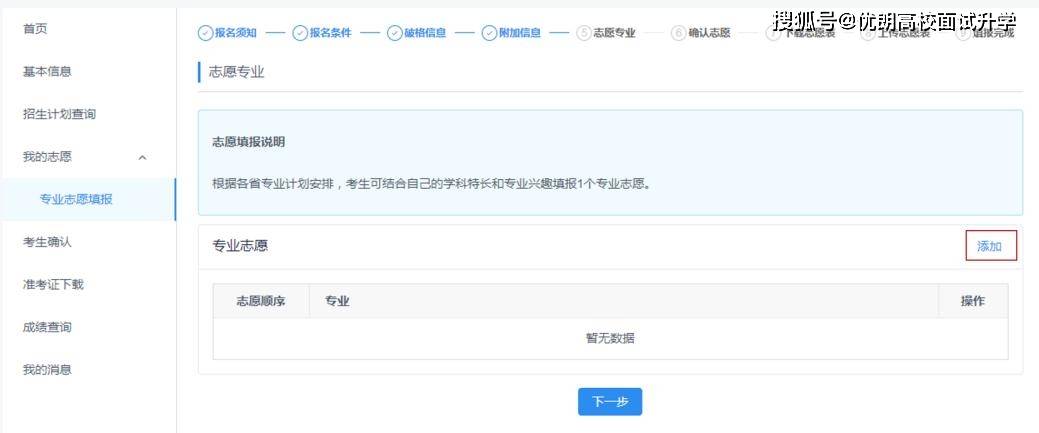Click the checkmark icon beside 报名条件 step

coord(299,33)
